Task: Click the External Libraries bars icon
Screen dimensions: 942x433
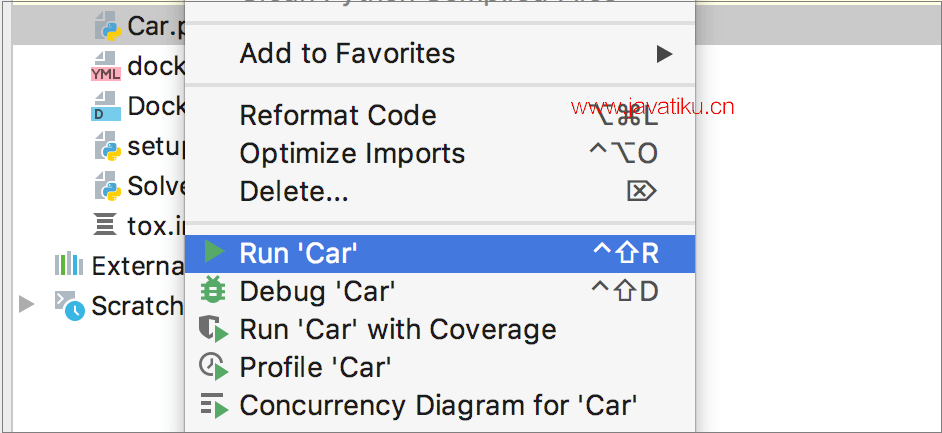Action: click(x=68, y=264)
